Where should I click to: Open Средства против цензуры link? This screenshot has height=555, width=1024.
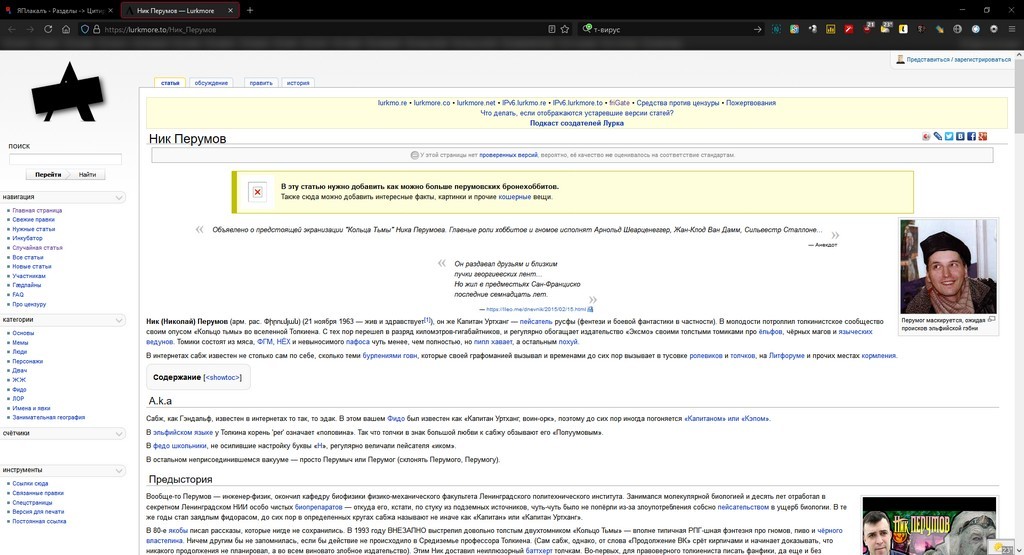tap(678, 103)
